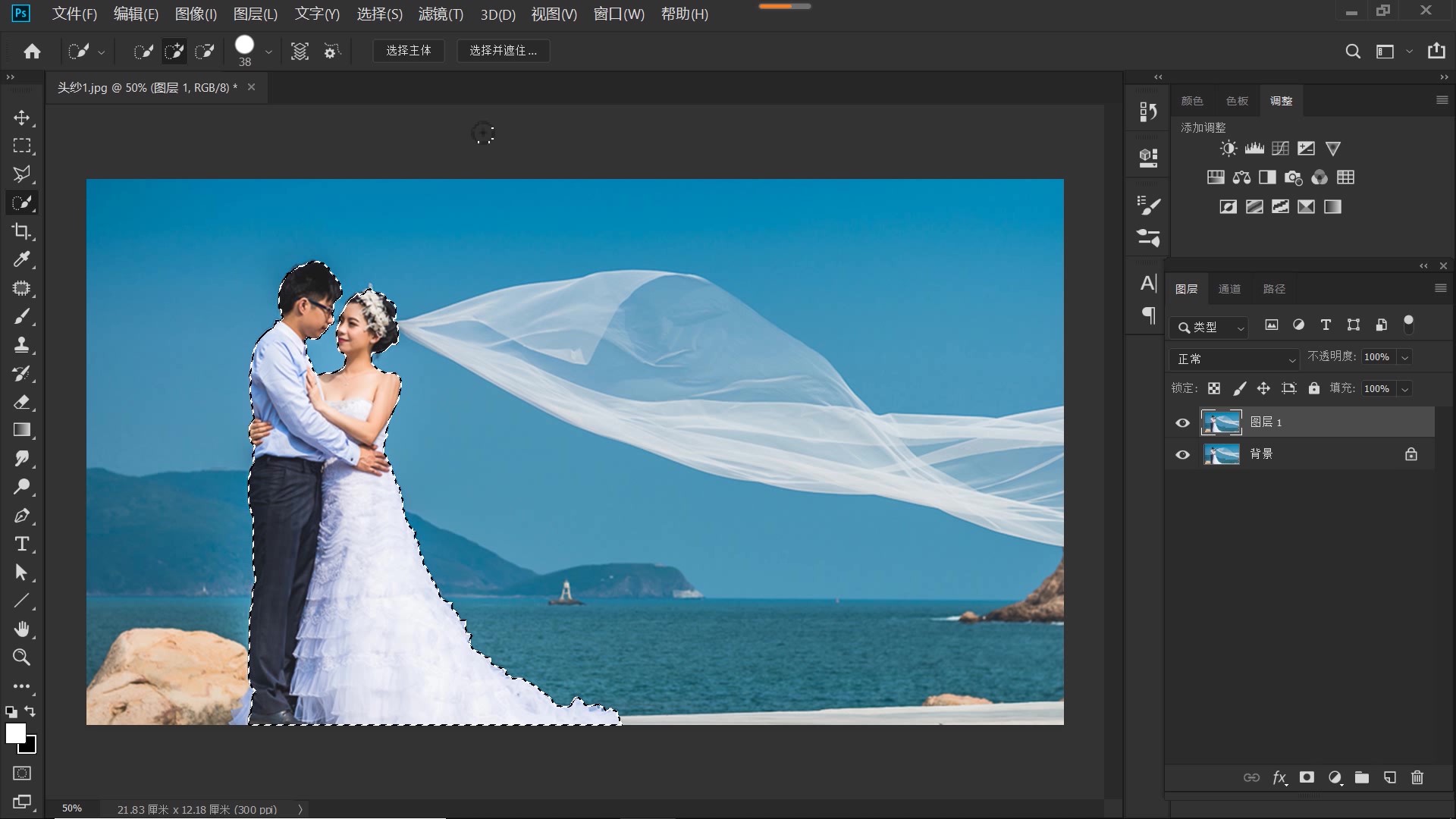Select the Eraser tool
Image resolution: width=1456 pixels, height=819 pixels.
[21, 402]
